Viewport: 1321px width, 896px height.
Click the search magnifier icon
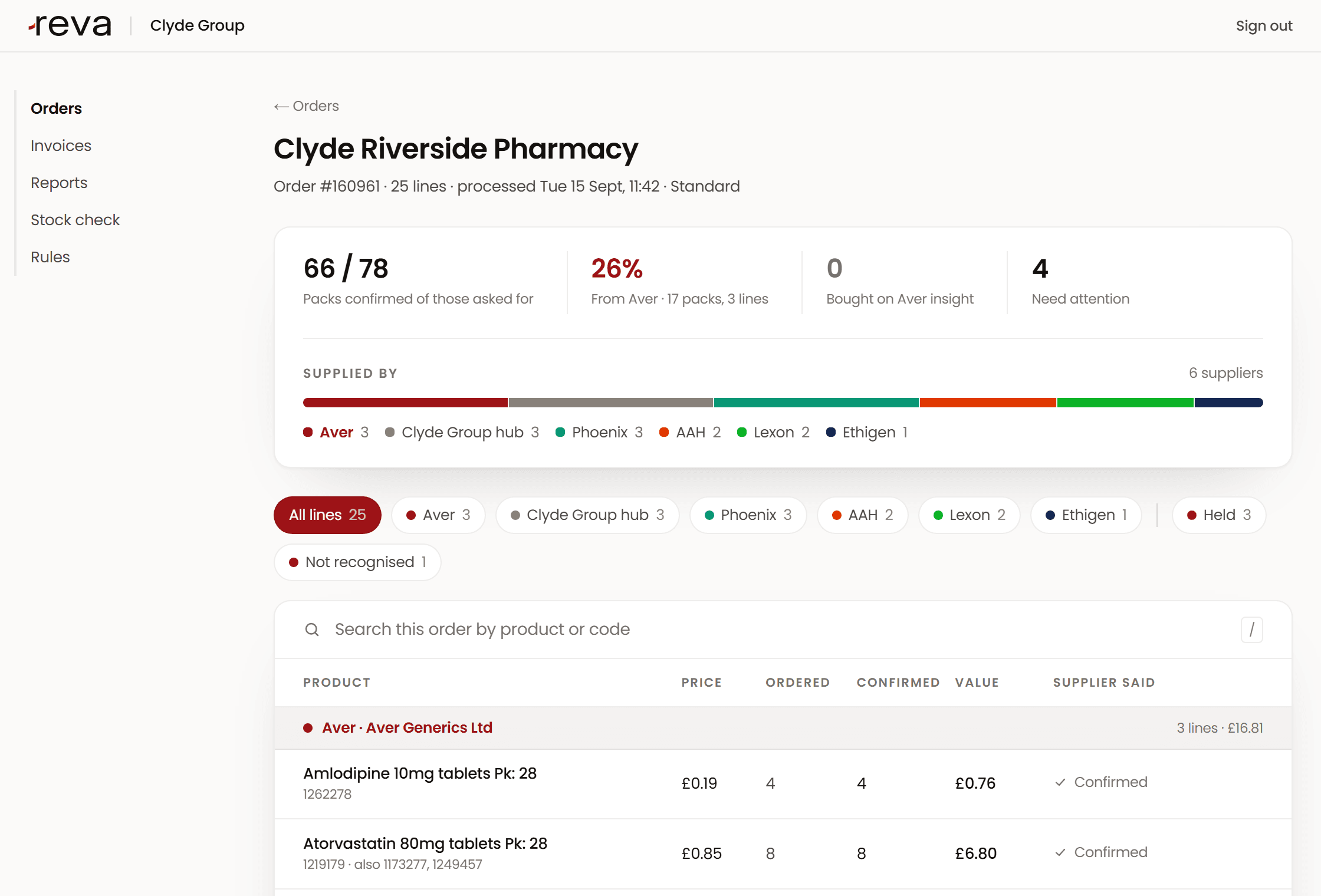(x=312, y=630)
